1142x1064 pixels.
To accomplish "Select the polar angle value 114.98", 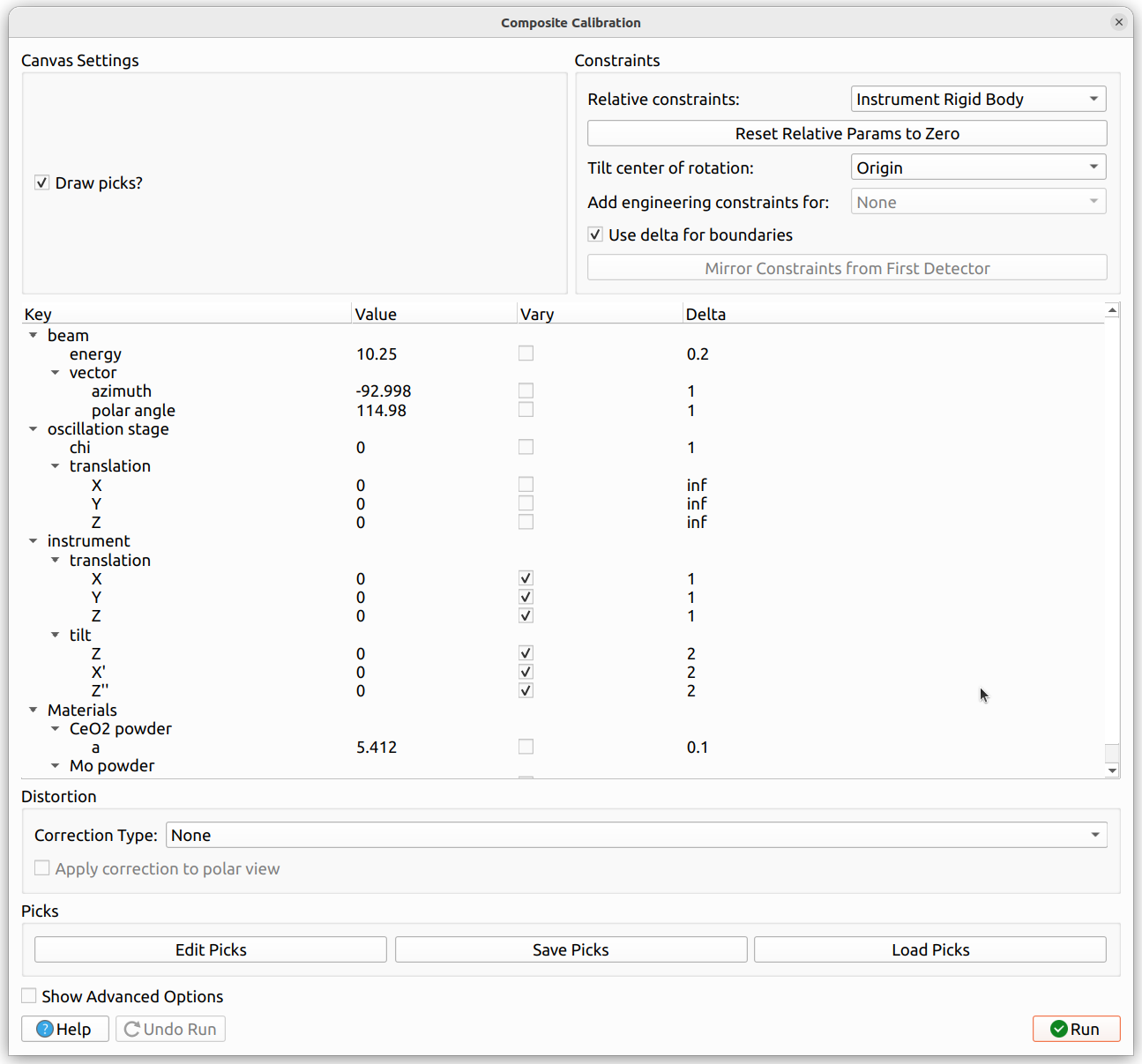I will (x=381, y=410).
